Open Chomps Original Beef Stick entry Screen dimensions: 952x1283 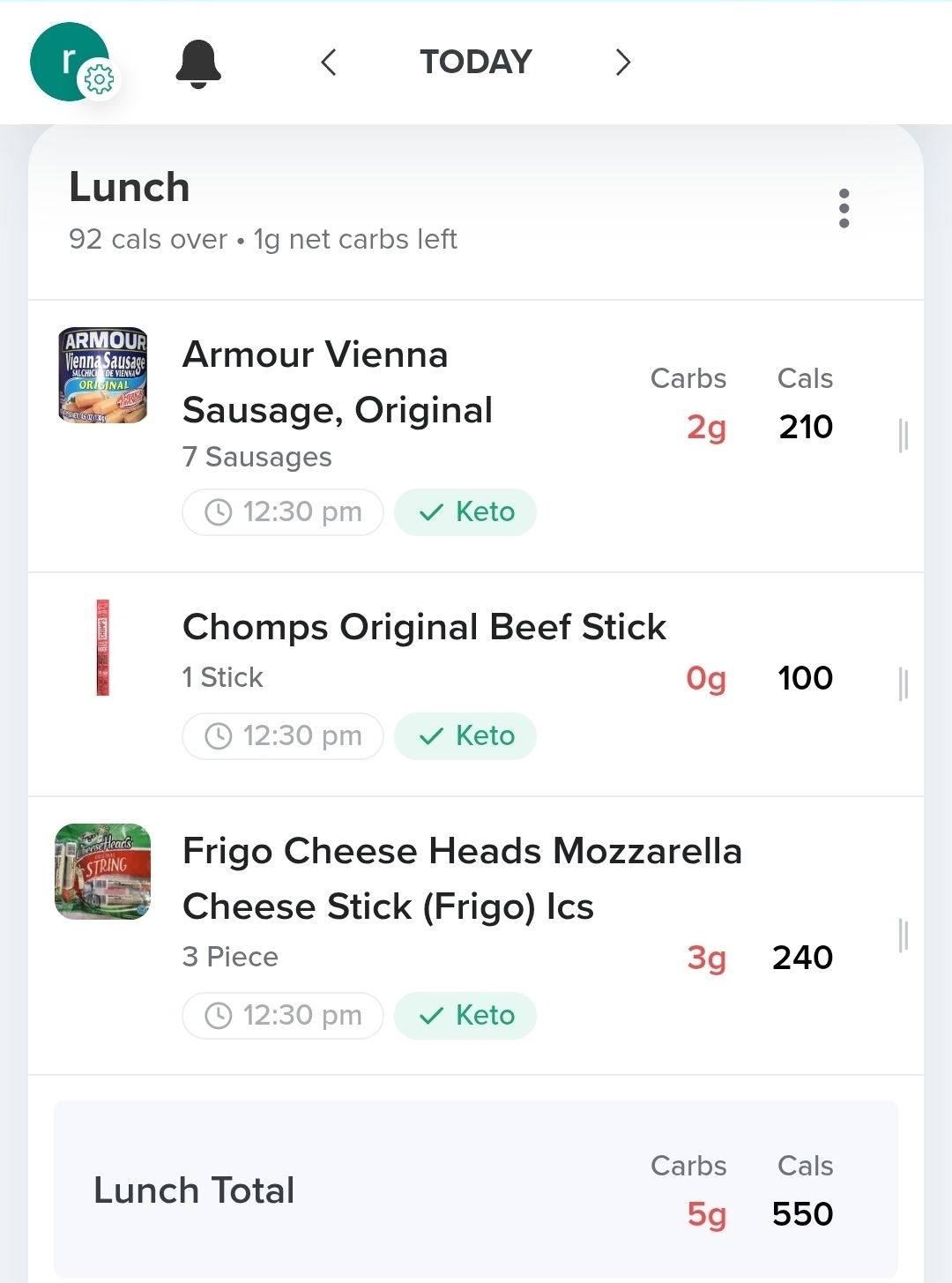coord(424,628)
